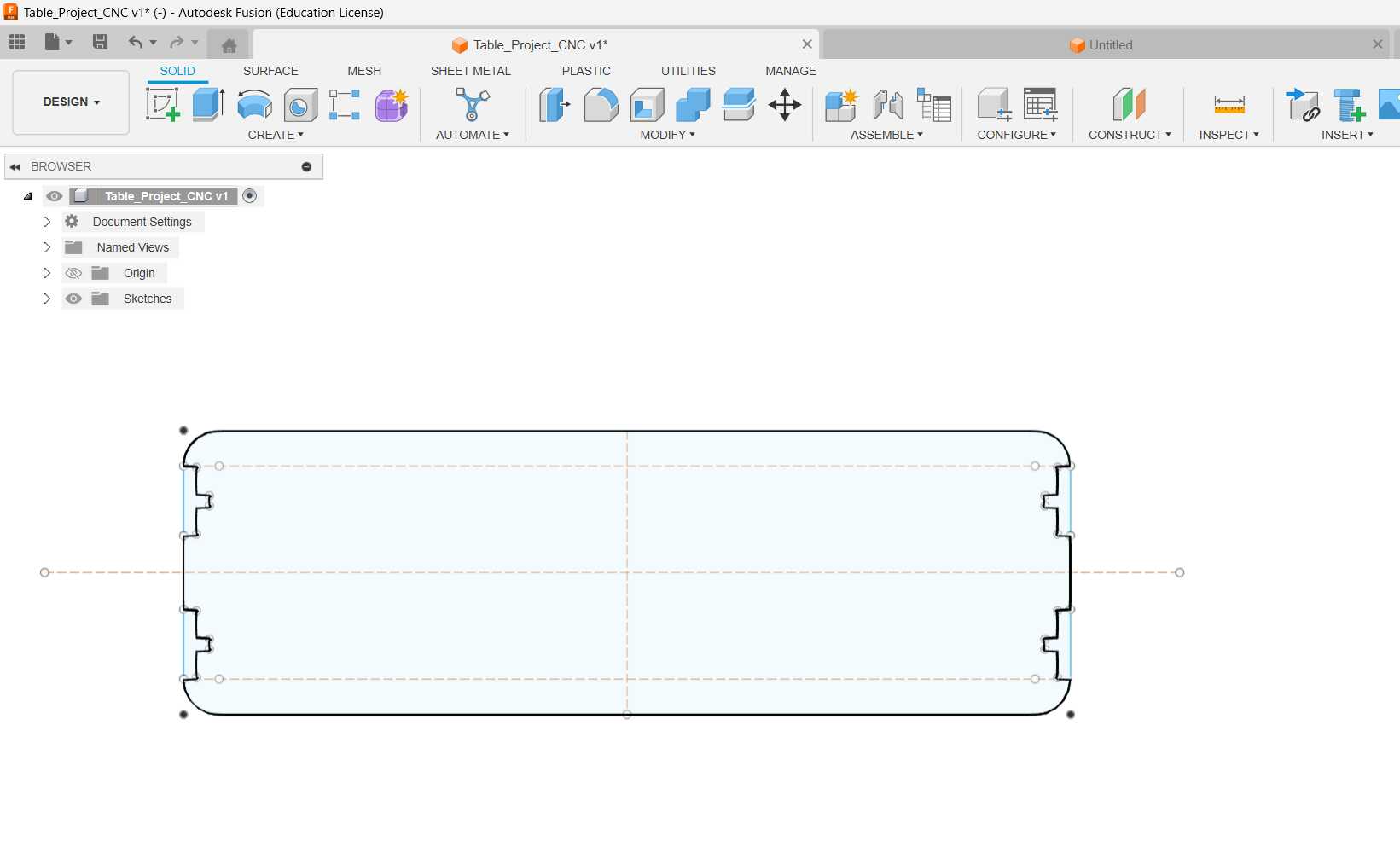Switch to the SURFACE ribbon tab
Viewport: 1400px width, 841px height.
tap(270, 71)
